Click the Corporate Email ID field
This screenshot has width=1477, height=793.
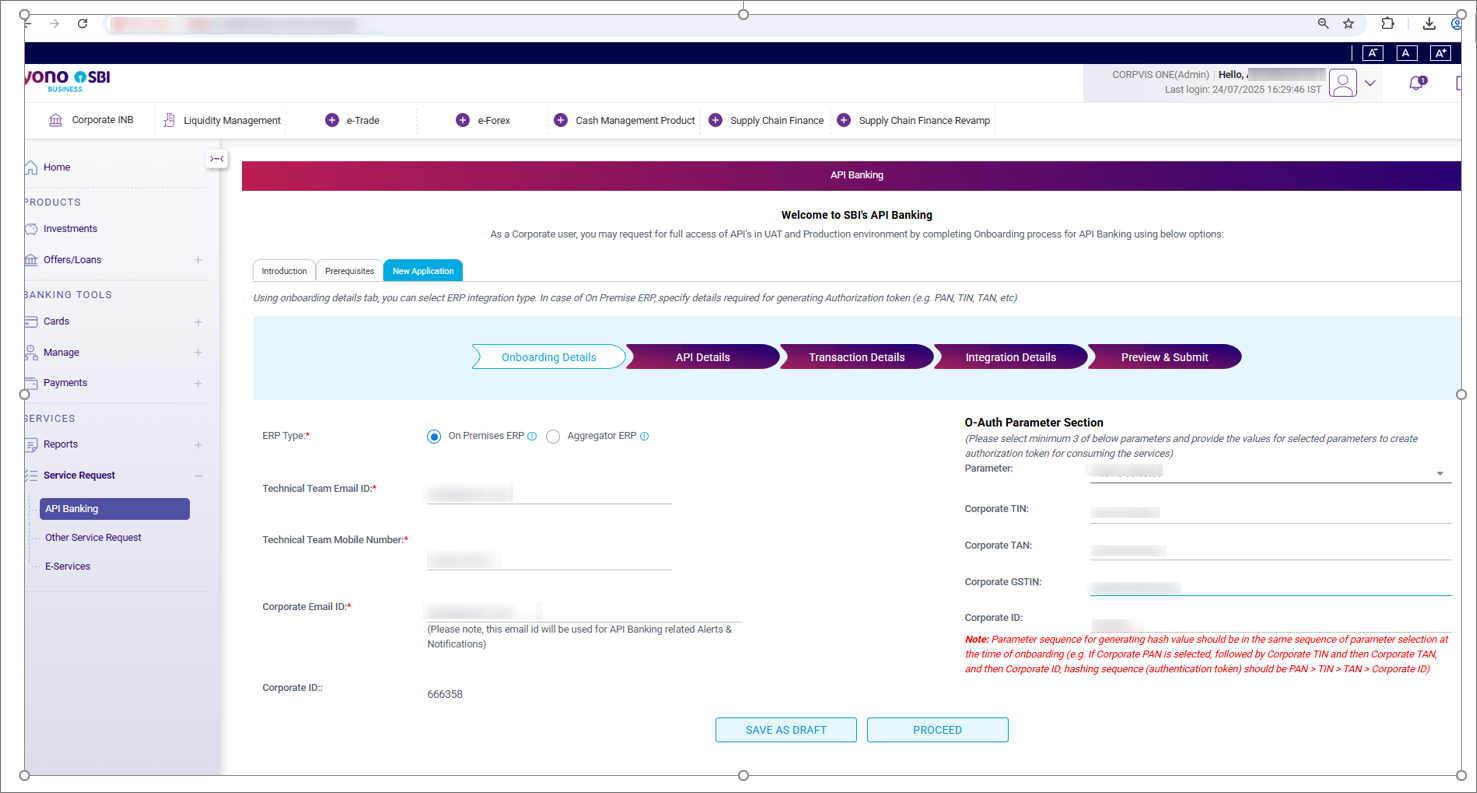[x=584, y=611]
